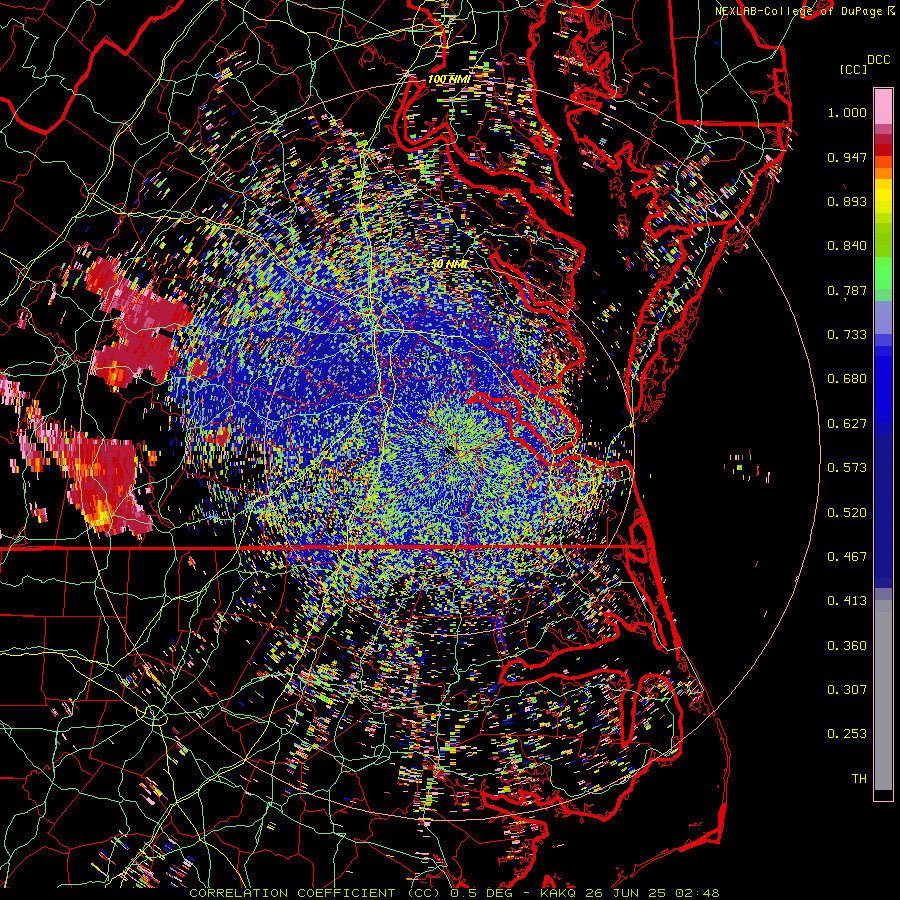Click the gray low-value color band
Image resolution: width=900 pixels, height=900 pixels.
(x=883, y=695)
